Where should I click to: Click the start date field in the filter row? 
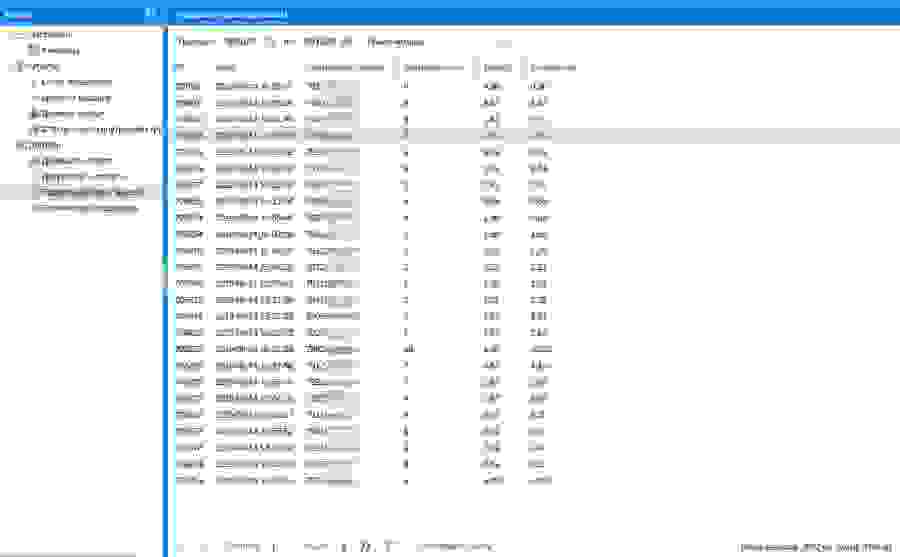[240, 42]
